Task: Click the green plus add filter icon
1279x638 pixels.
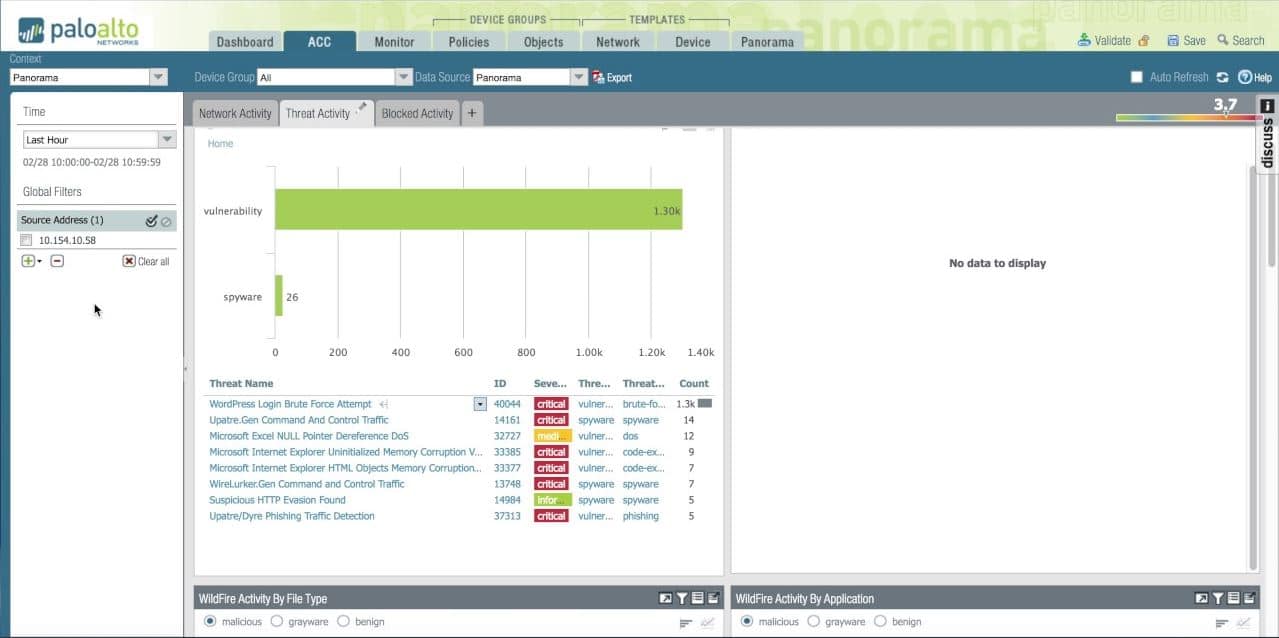Action: pos(28,261)
